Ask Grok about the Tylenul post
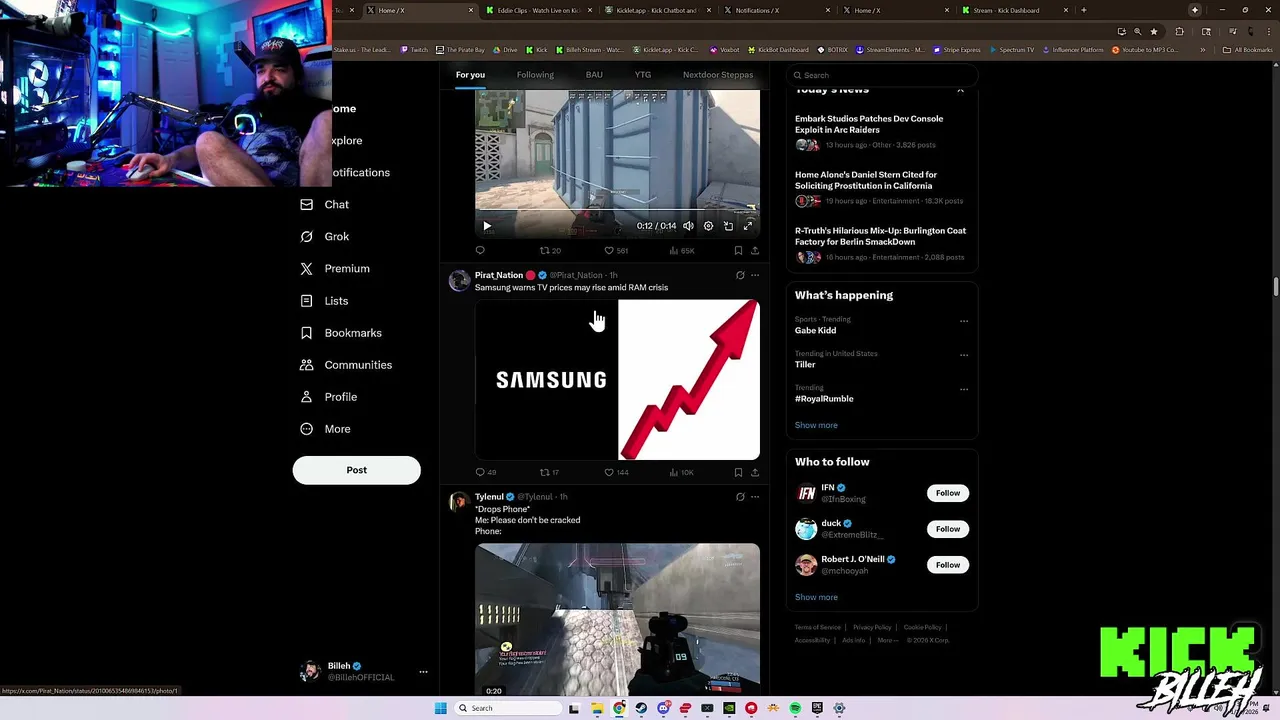Viewport: 1280px width, 720px height. click(x=740, y=497)
